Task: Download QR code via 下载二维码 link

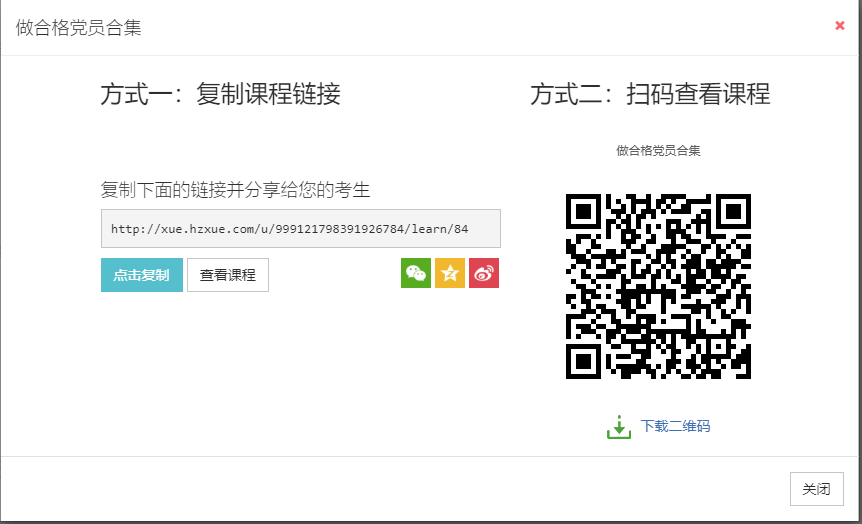Action: [675, 426]
